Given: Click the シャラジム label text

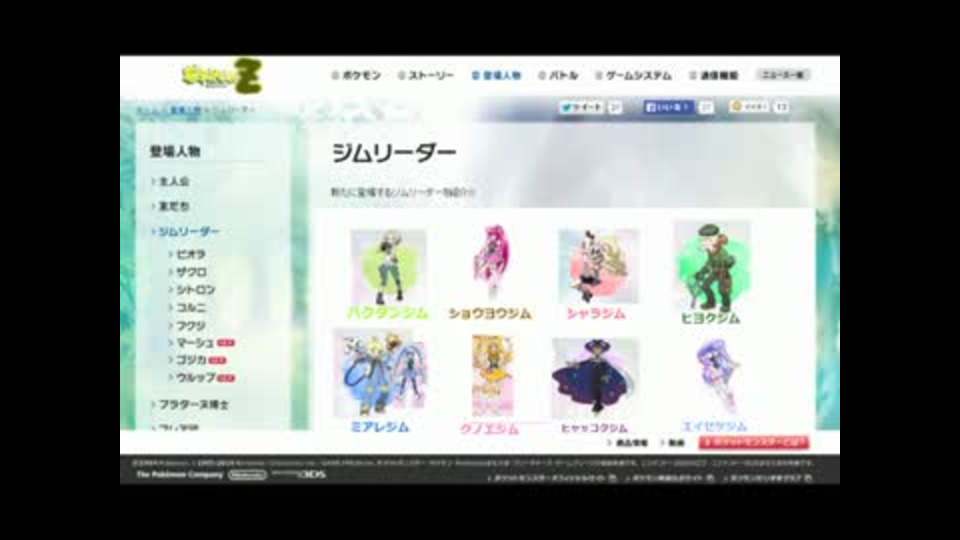Looking at the screenshot, I should [596, 313].
